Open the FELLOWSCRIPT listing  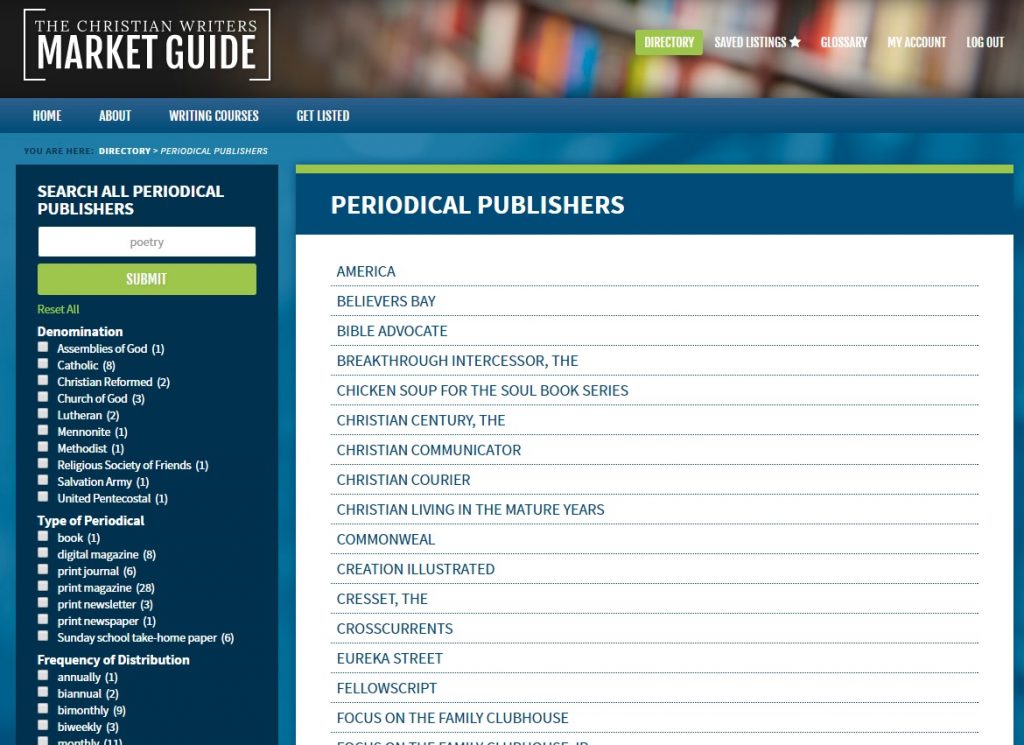[x=387, y=688]
